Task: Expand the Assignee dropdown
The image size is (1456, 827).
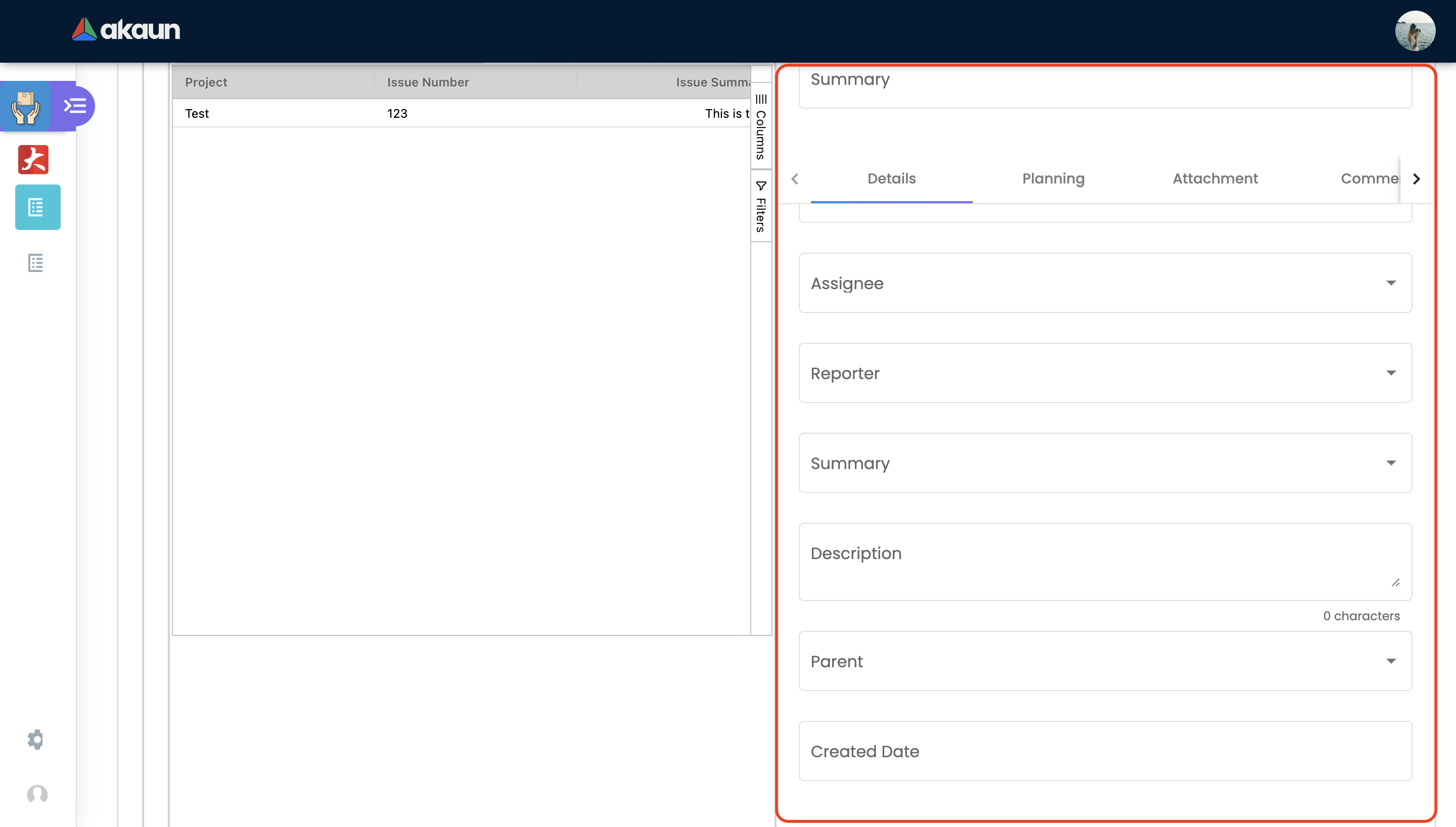Action: (1105, 283)
